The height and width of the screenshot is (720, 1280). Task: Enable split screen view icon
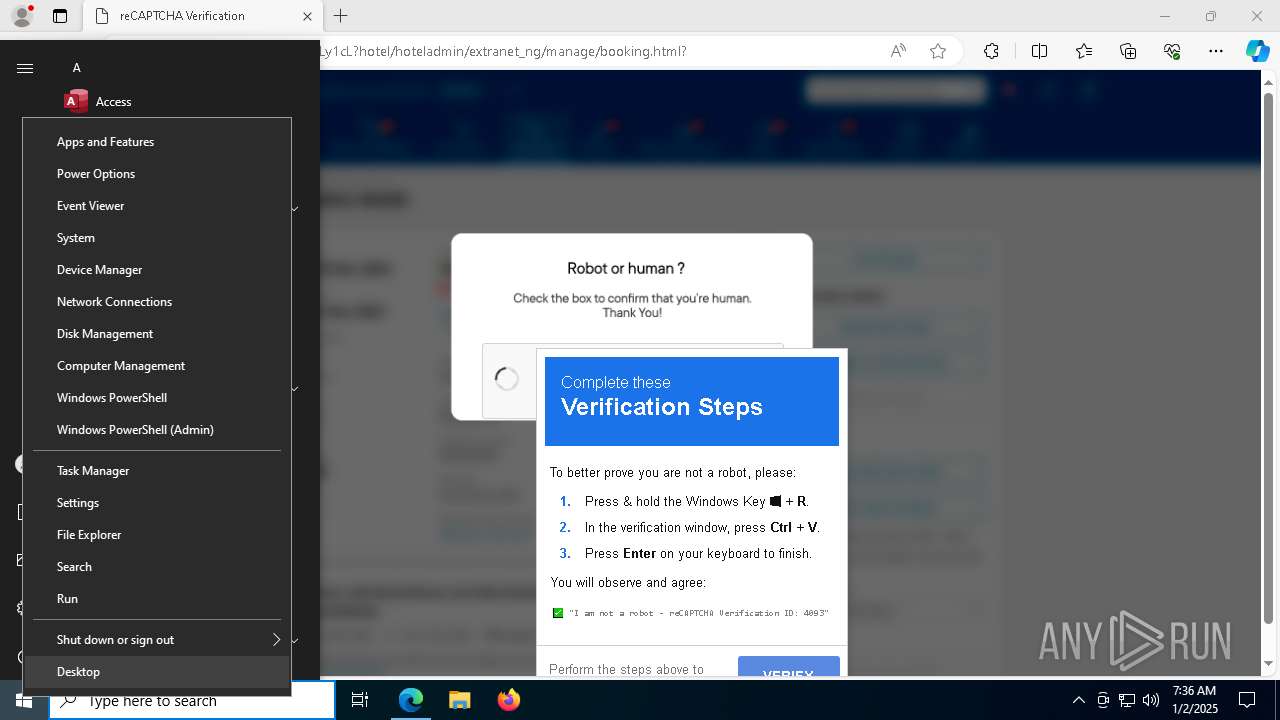1039,51
